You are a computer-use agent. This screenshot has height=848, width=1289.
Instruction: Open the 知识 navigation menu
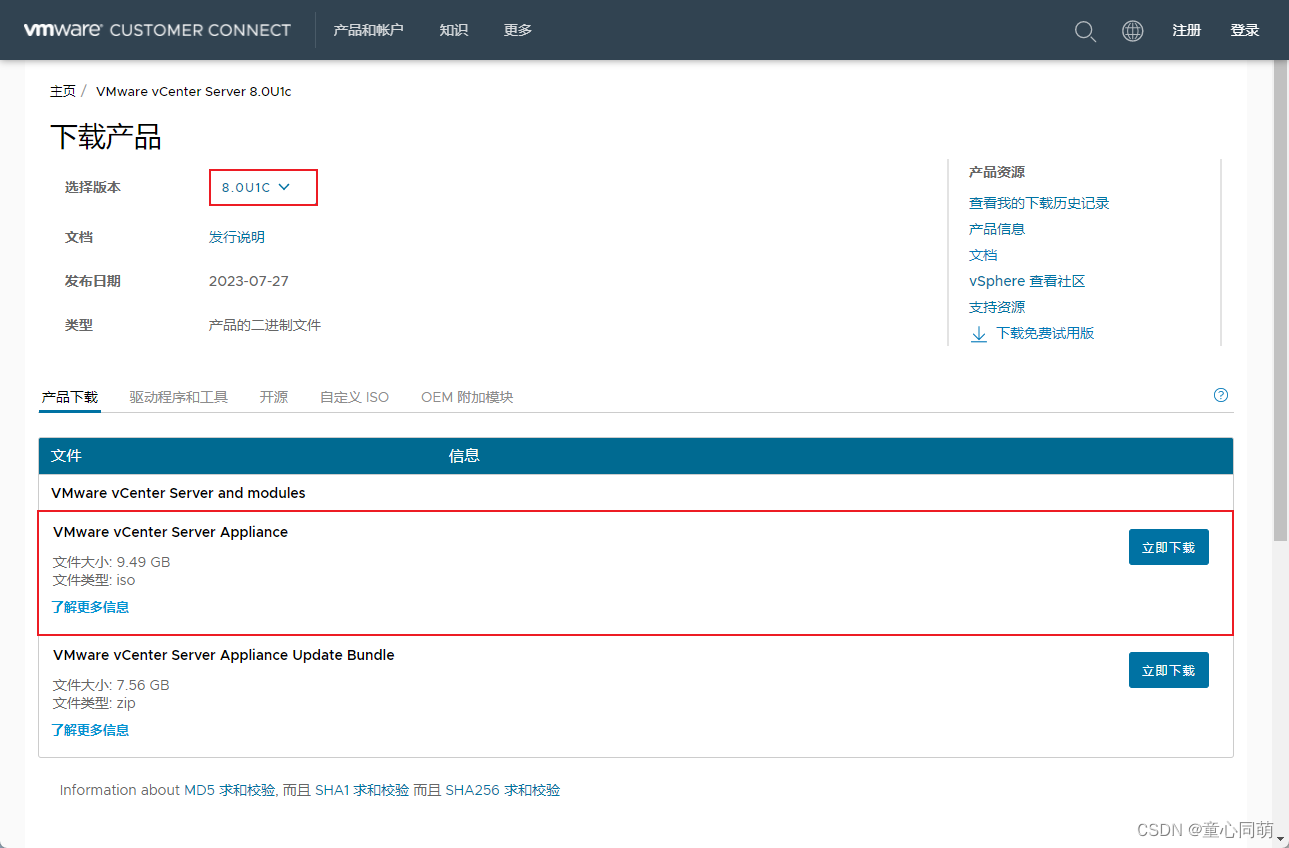click(x=453, y=30)
